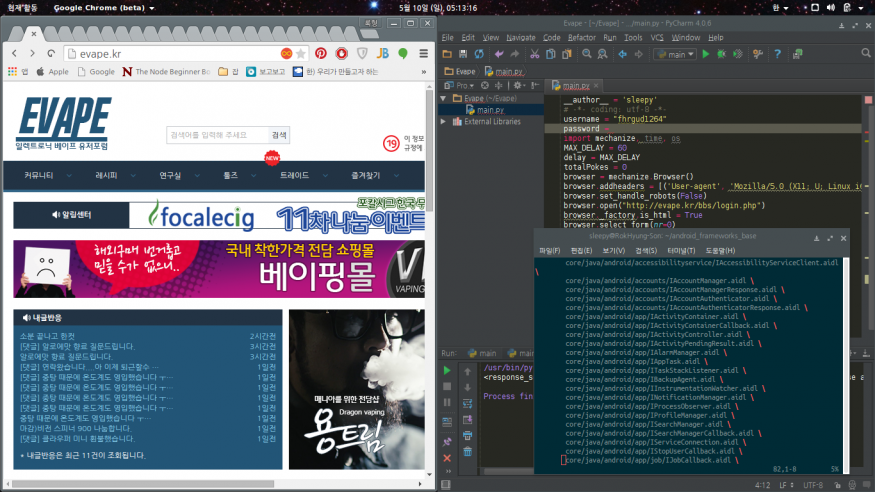Synchronize files with the blue refresh icon
This screenshot has width=875, height=492.
[479, 54]
